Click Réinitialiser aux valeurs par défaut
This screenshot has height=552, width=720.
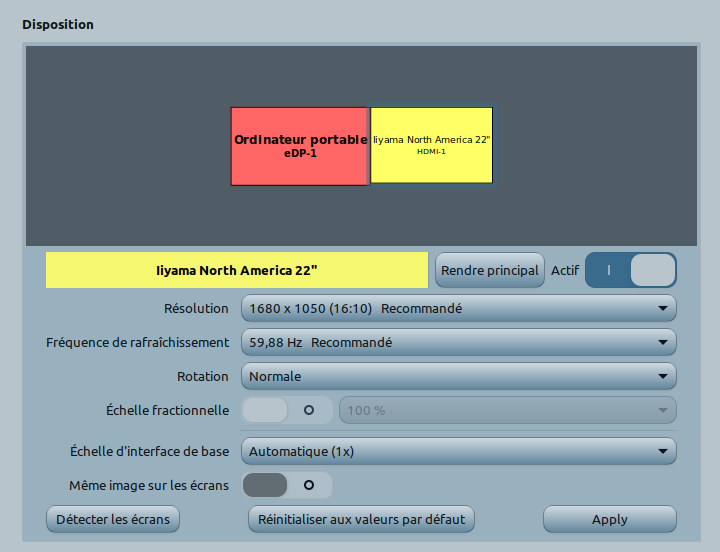click(361, 520)
